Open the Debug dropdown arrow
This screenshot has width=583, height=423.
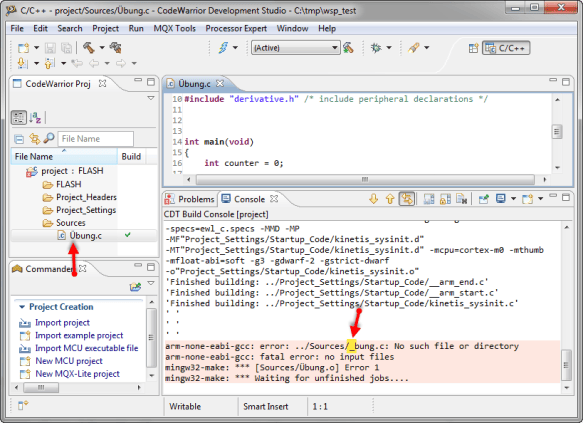[389, 48]
